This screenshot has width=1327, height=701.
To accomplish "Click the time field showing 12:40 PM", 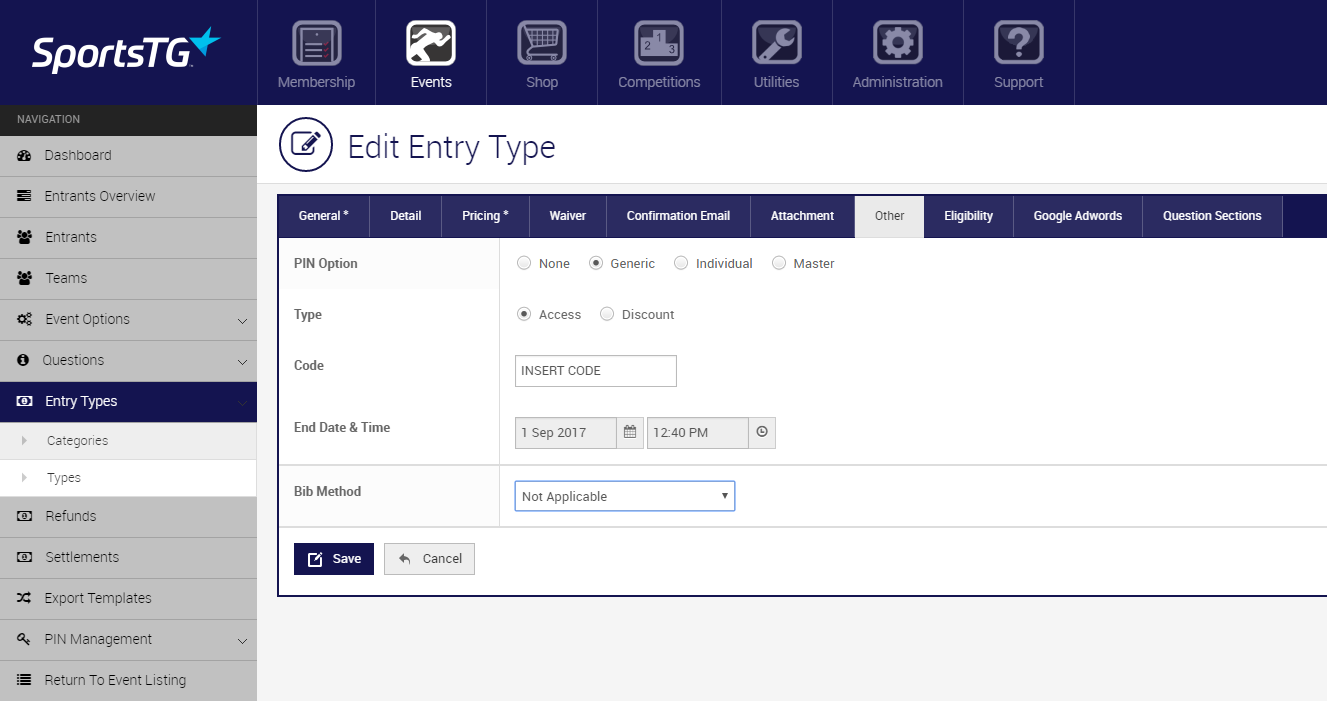I will pyautogui.click(x=698, y=432).
